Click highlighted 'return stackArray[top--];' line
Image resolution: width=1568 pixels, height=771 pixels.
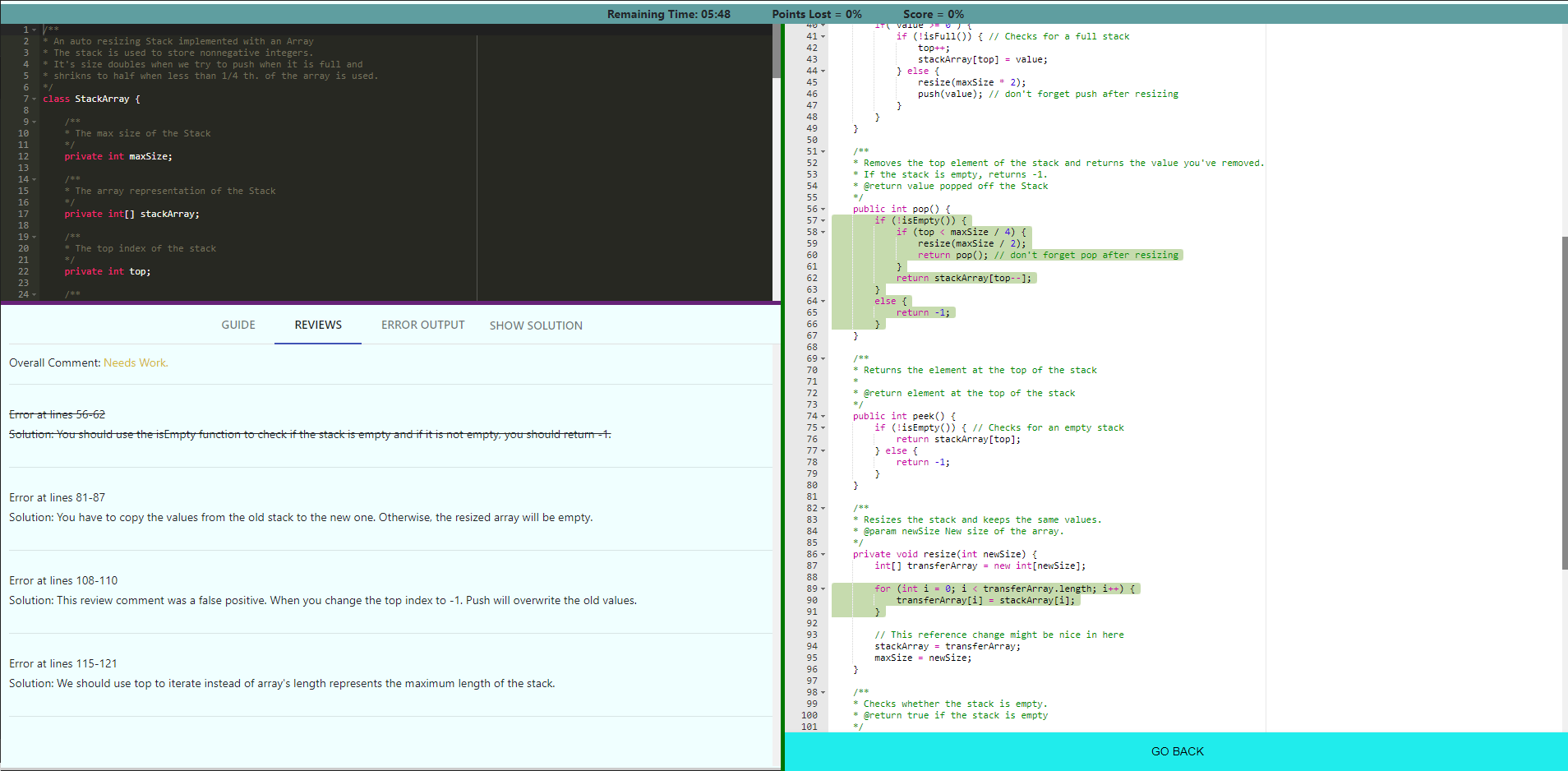click(x=964, y=278)
